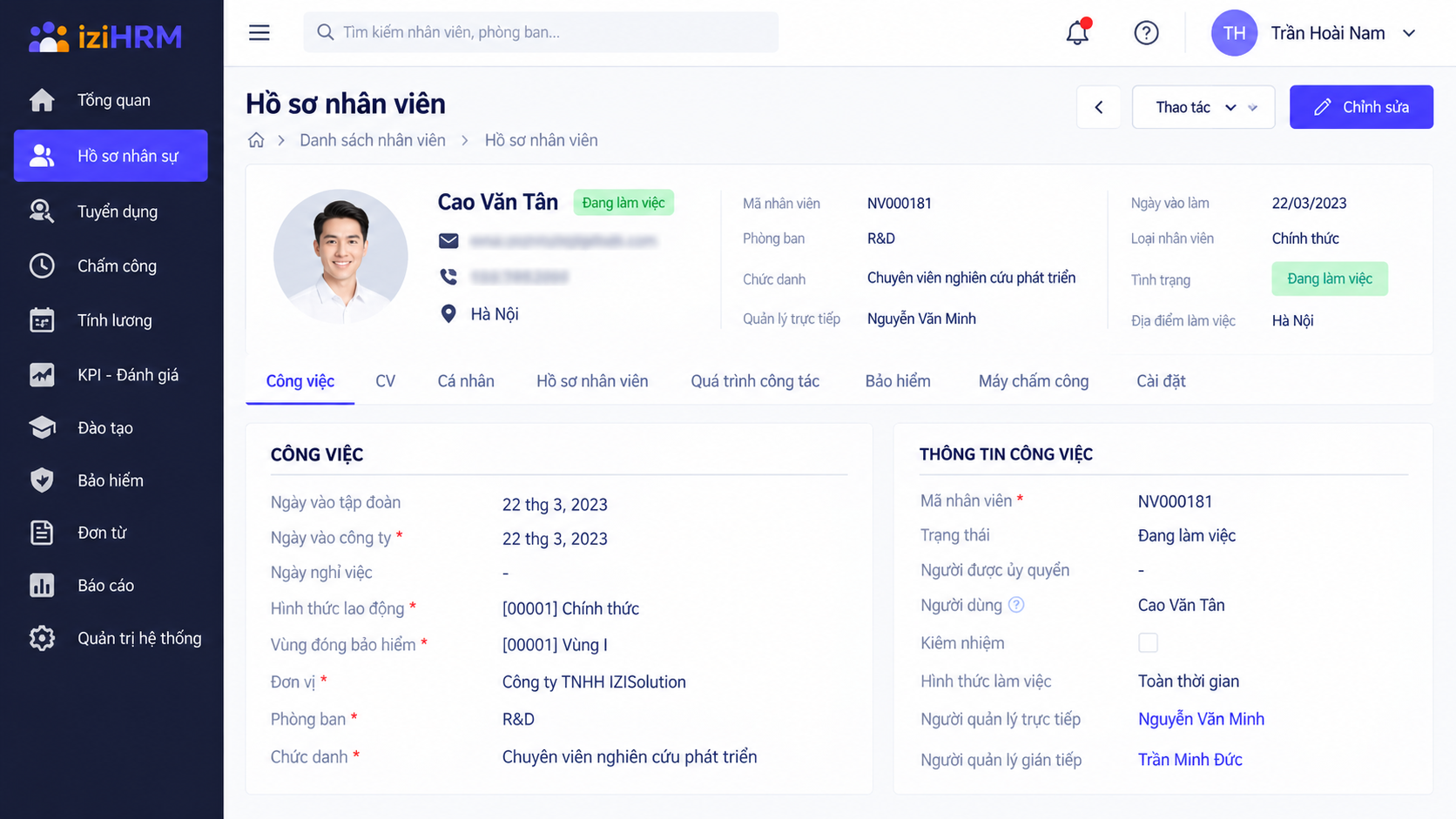Focus the employee search input field
The height and width of the screenshot is (819, 1456).
click(x=541, y=32)
